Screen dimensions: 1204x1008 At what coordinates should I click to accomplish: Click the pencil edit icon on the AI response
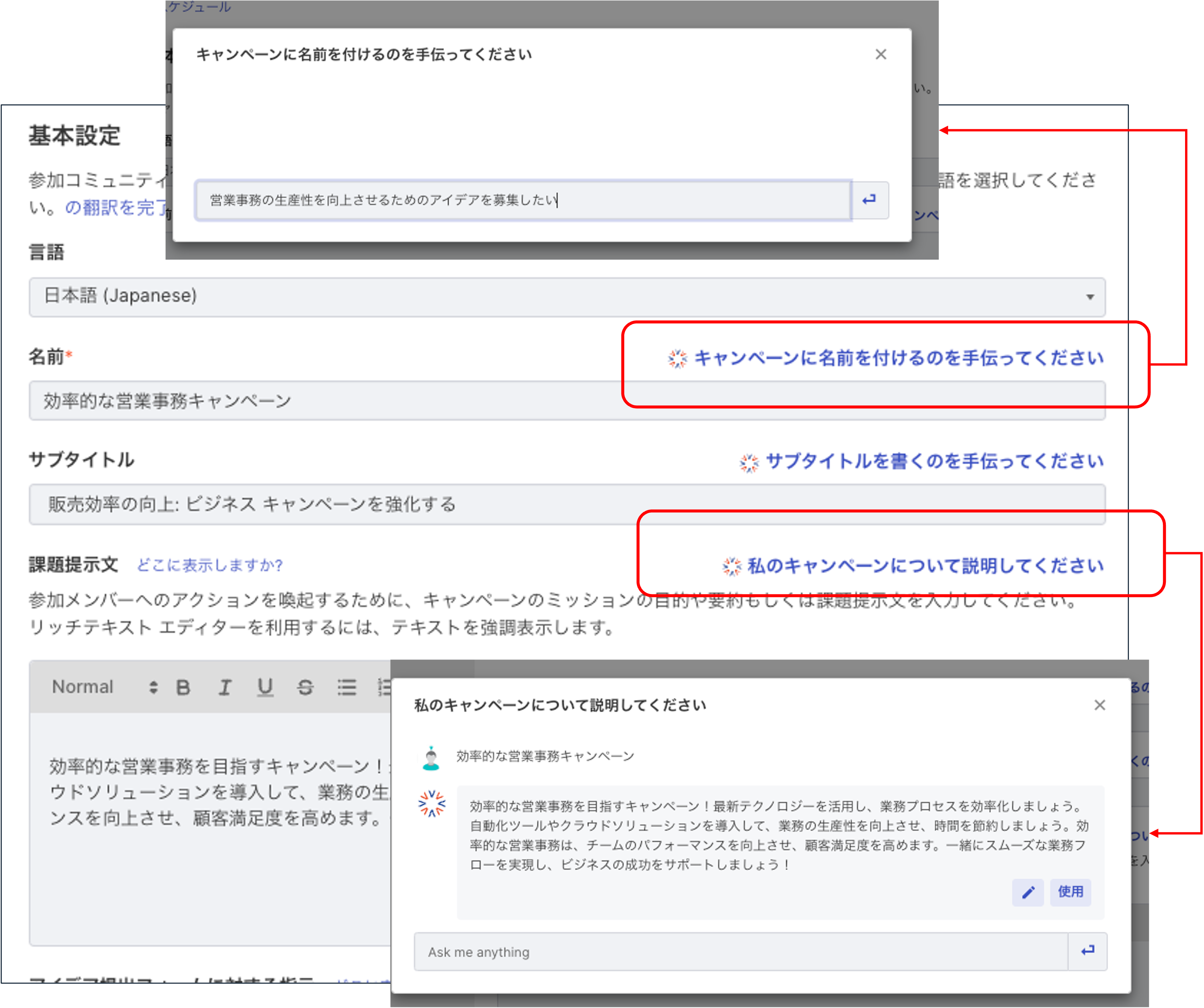coord(1027,892)
